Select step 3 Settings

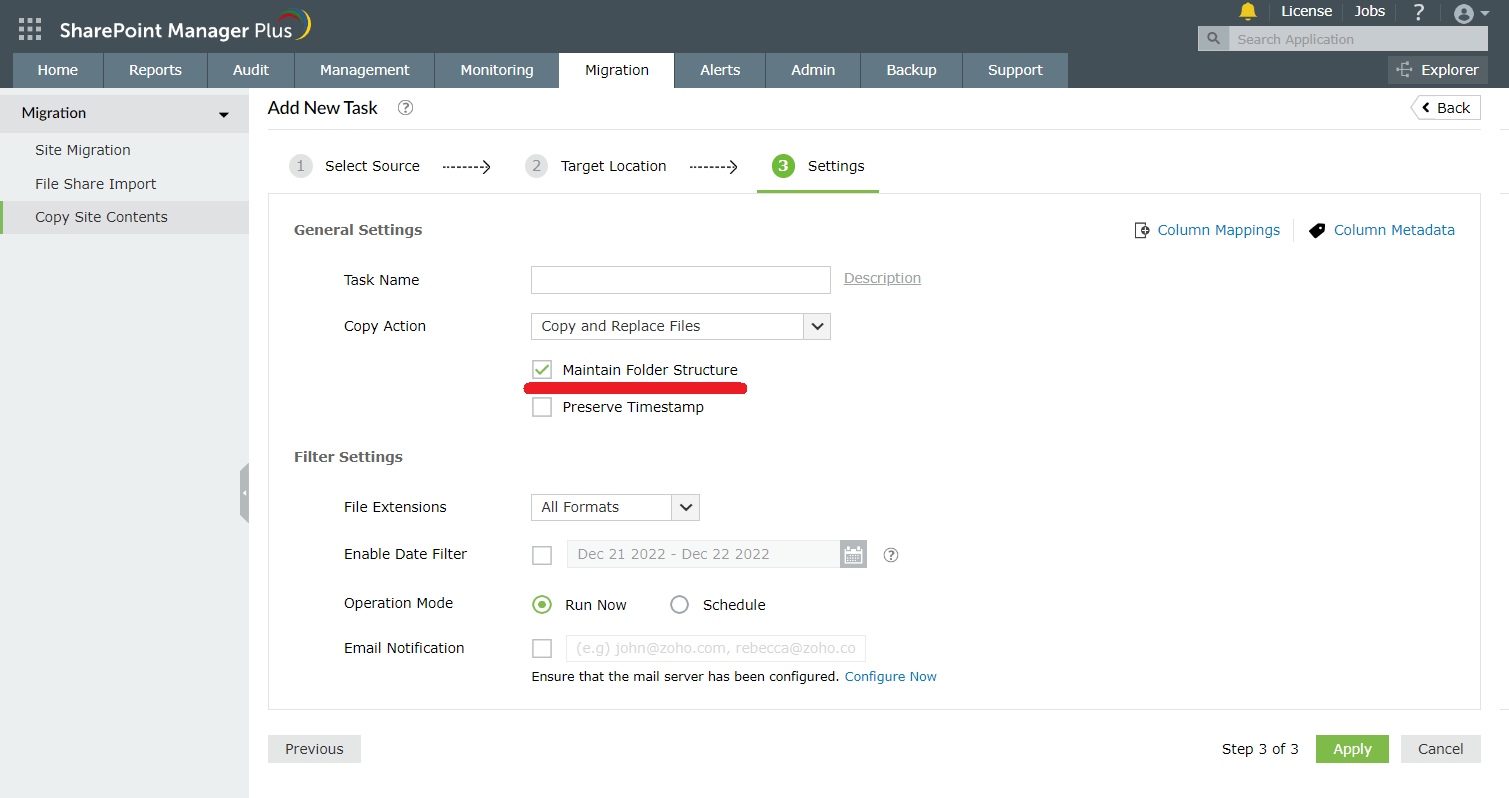click(x=818, y=166)
